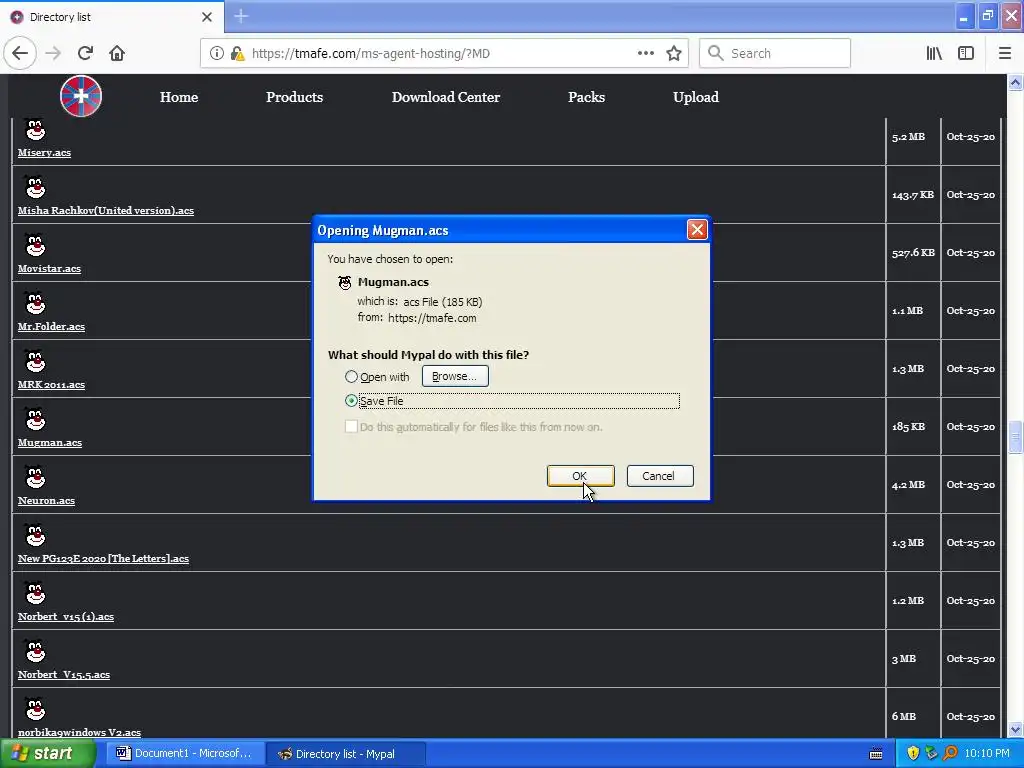Screen dimensions: 1024x768
Task: Toggle the sidebar view icon
Action: (966, 53)
